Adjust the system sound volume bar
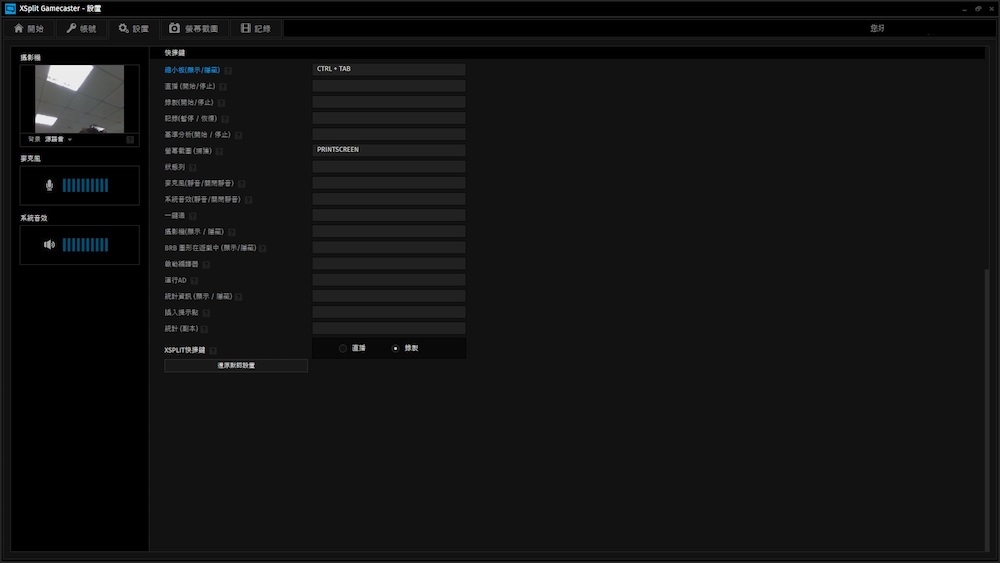The height and width of the screenshot is (563, 1000). pyautogui.click(x=85, y=245)
